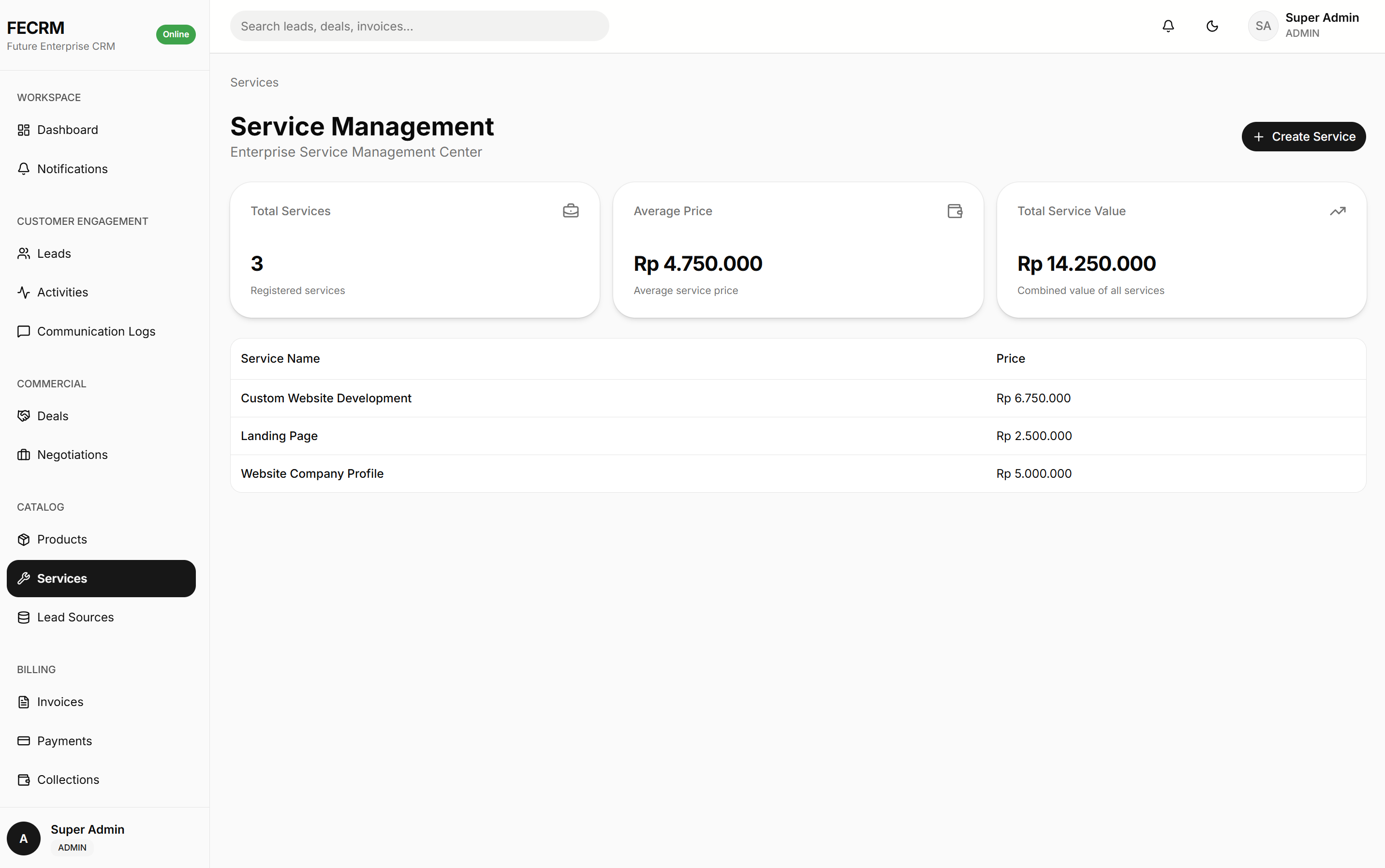Click the Lead Sources database icon
The image size is (1385, 868).
tap(24, 617)
